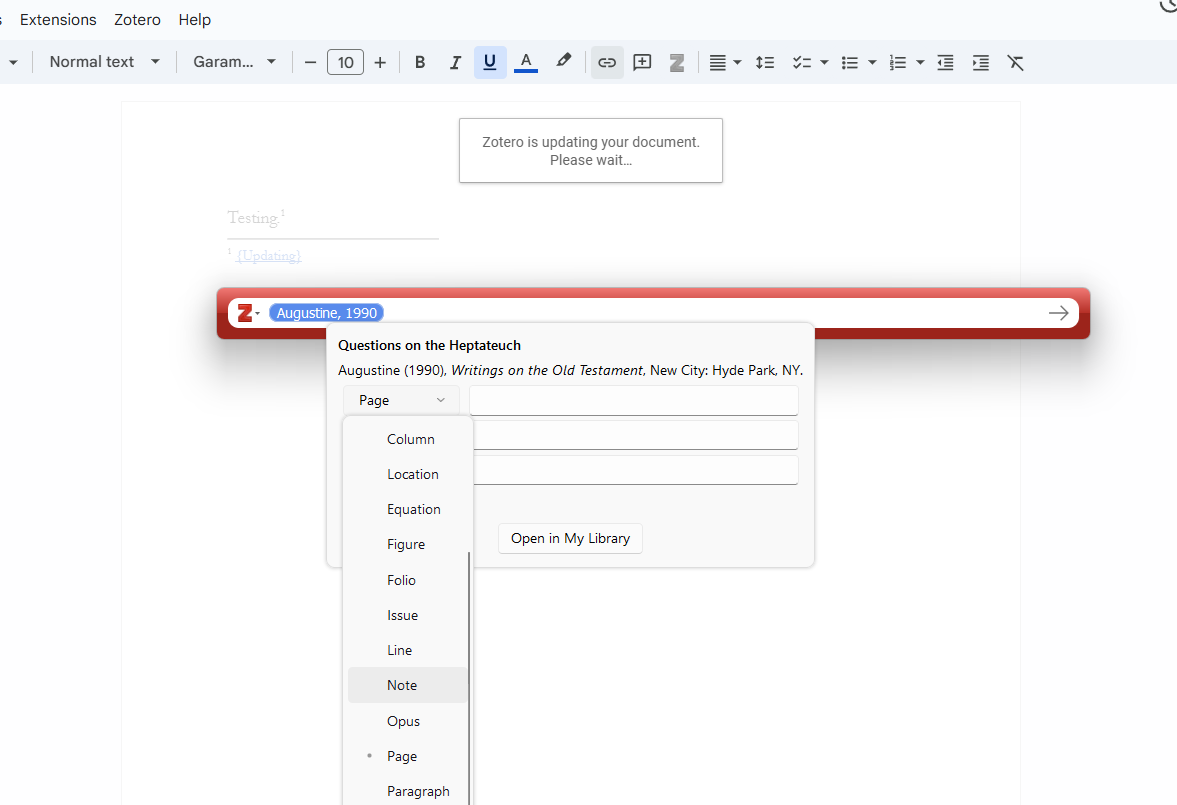Open the Page locator type dropdown

point(402,400)
